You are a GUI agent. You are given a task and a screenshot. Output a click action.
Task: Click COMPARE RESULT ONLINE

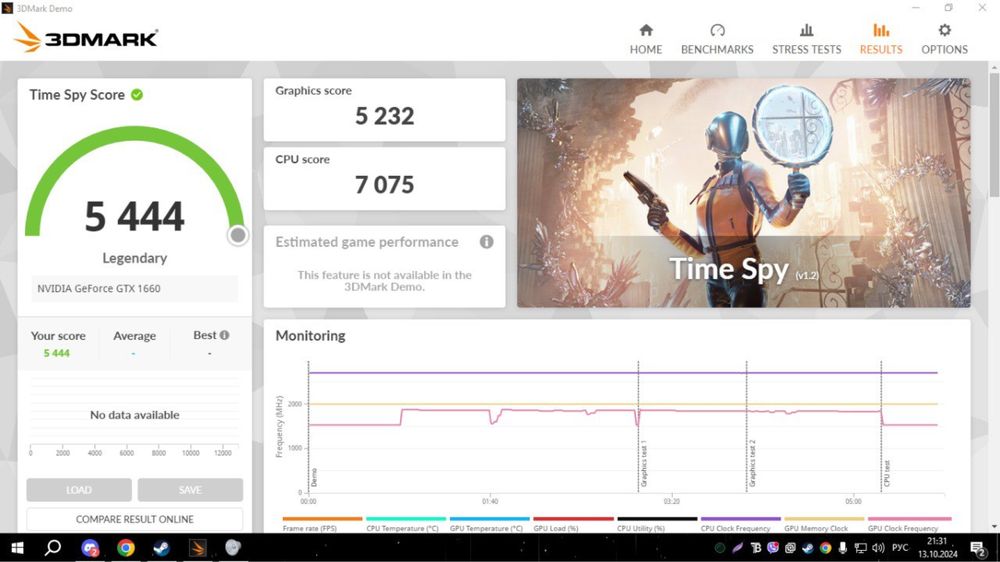tap(135, 519)
